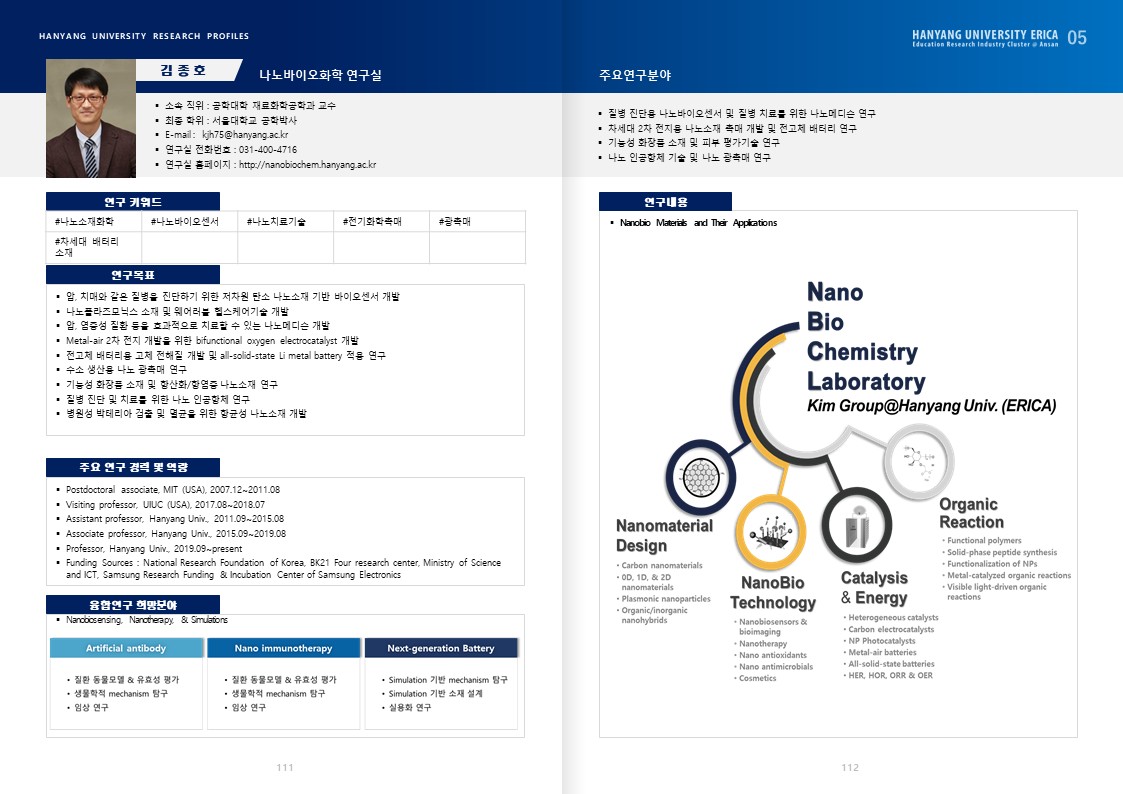
Task: Click the lab phone number 031-400-4716
Action: pyautogui.click(x=268, y=150)
